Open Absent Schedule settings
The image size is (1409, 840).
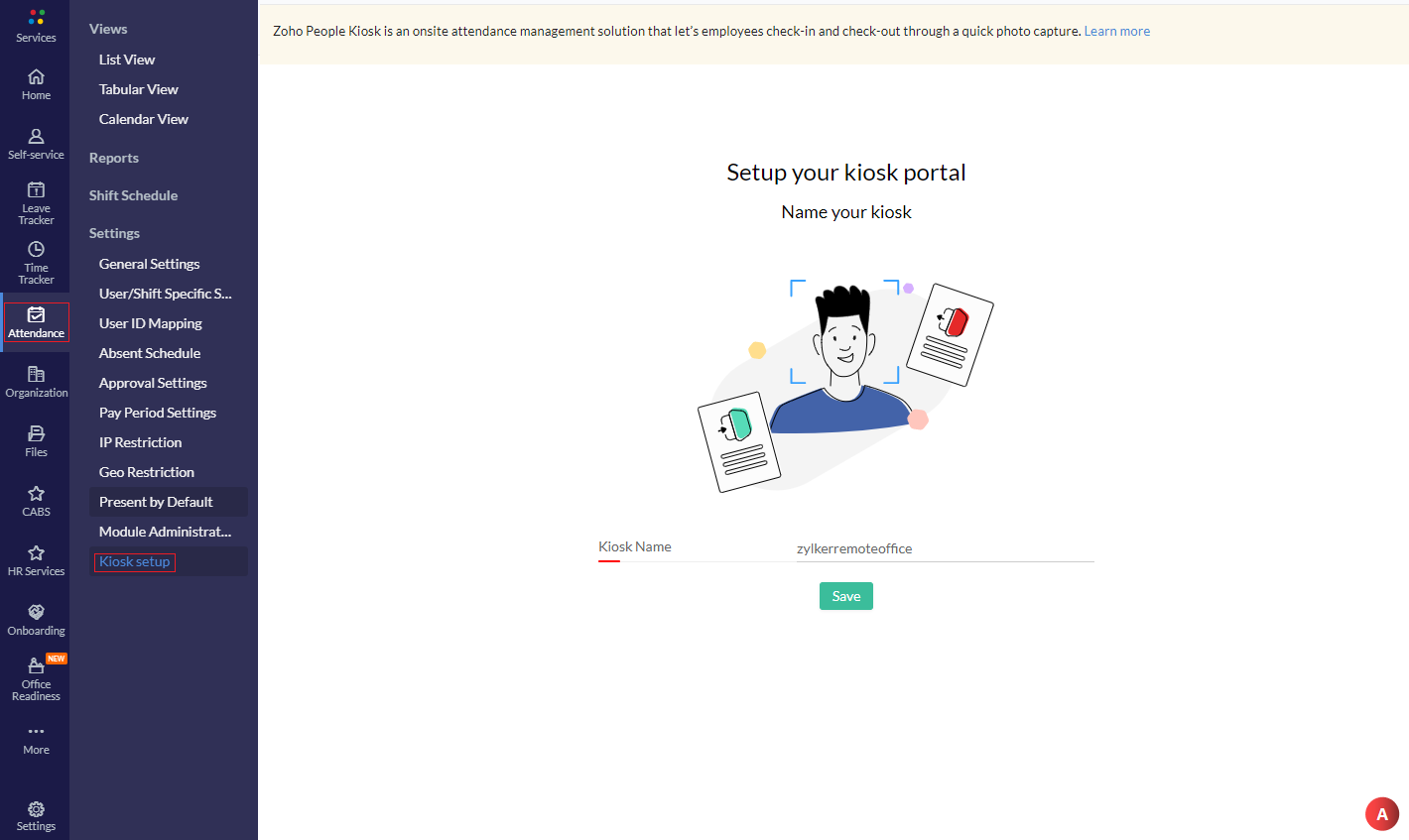tap(150, 353)
